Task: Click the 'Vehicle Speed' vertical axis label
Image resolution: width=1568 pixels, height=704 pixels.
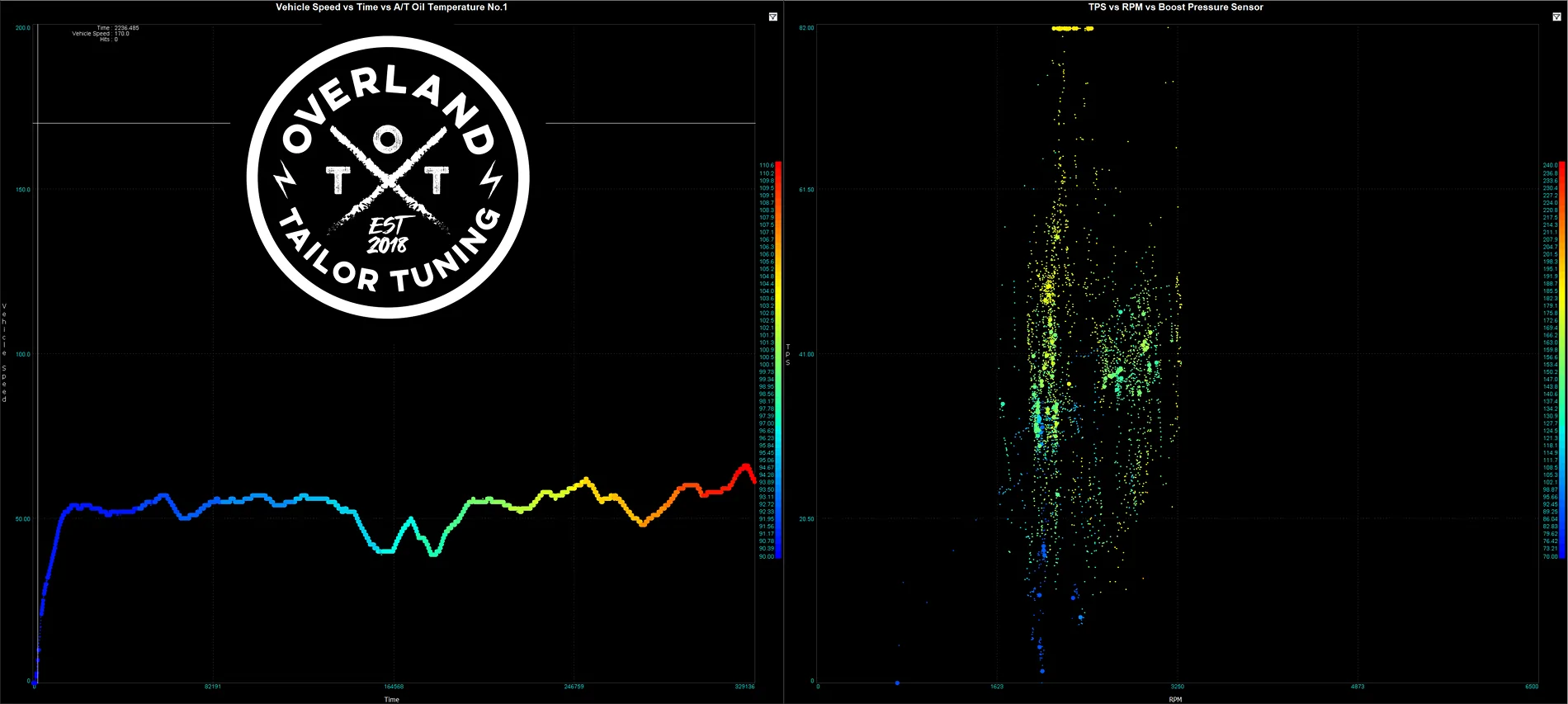Action: [4, 353]
